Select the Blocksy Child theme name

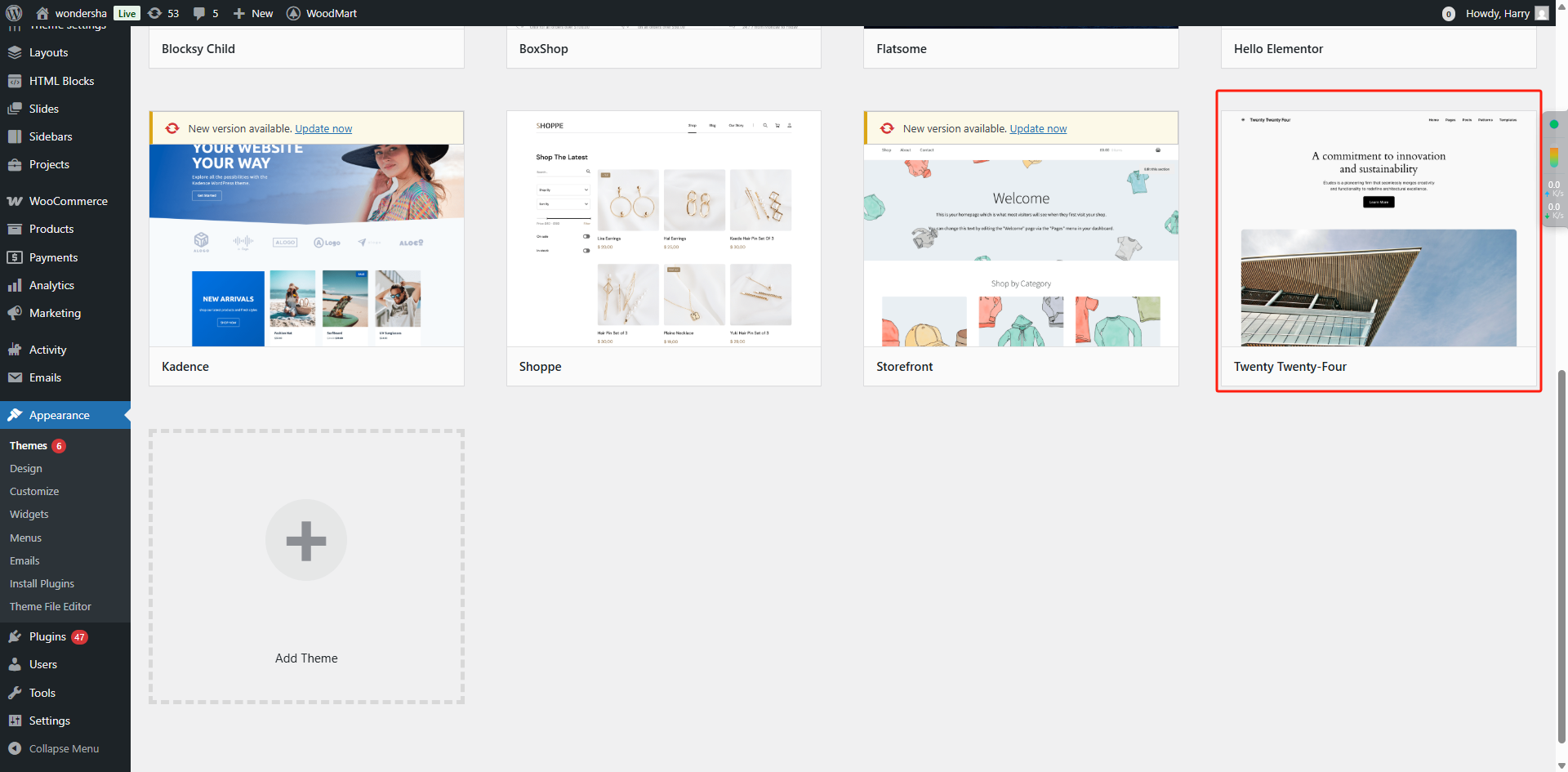(198, 49)
